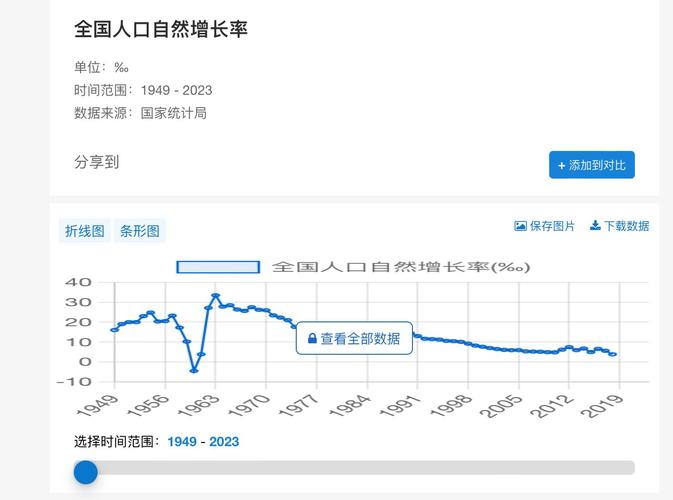Click the middle of the gray slider track
The height and width of the screenshot is (500, 673).
coord(360,467)
